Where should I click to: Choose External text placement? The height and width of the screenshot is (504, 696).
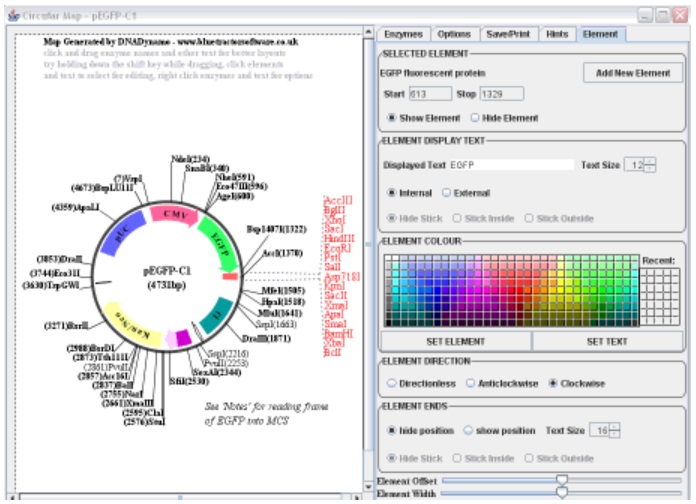pos(447,193)
